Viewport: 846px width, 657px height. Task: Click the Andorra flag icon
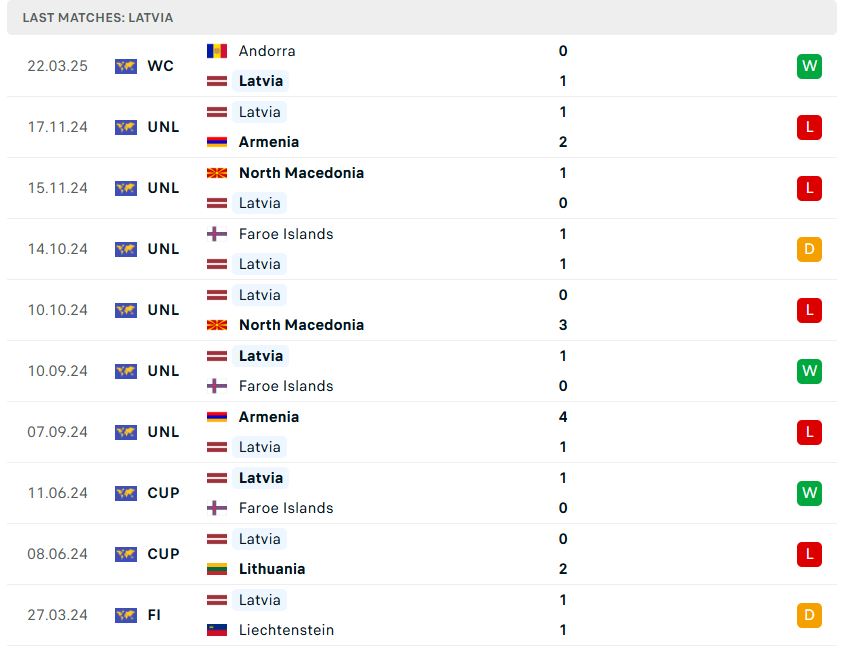pyautogui.click(x=217, y=51)
